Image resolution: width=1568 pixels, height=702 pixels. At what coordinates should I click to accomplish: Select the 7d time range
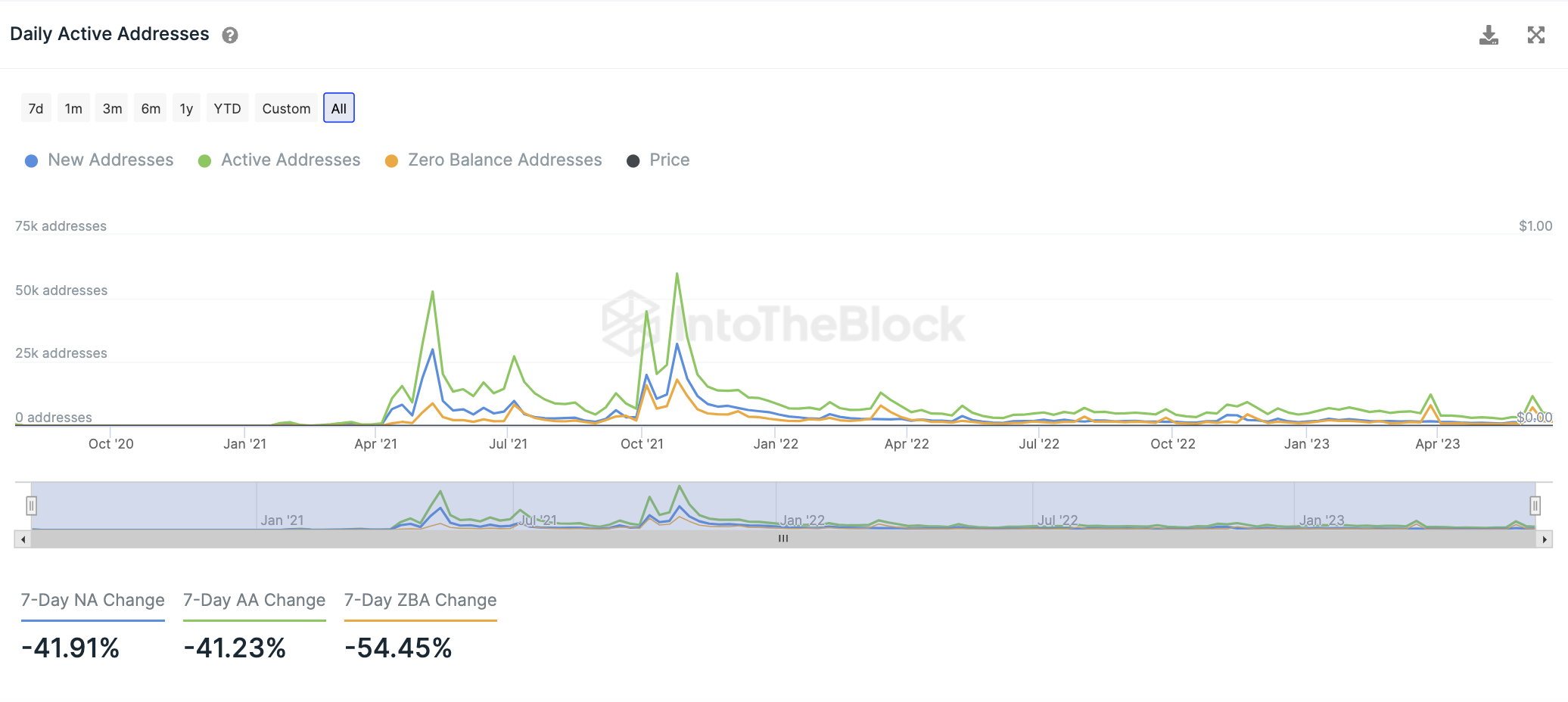pos(36,108)
